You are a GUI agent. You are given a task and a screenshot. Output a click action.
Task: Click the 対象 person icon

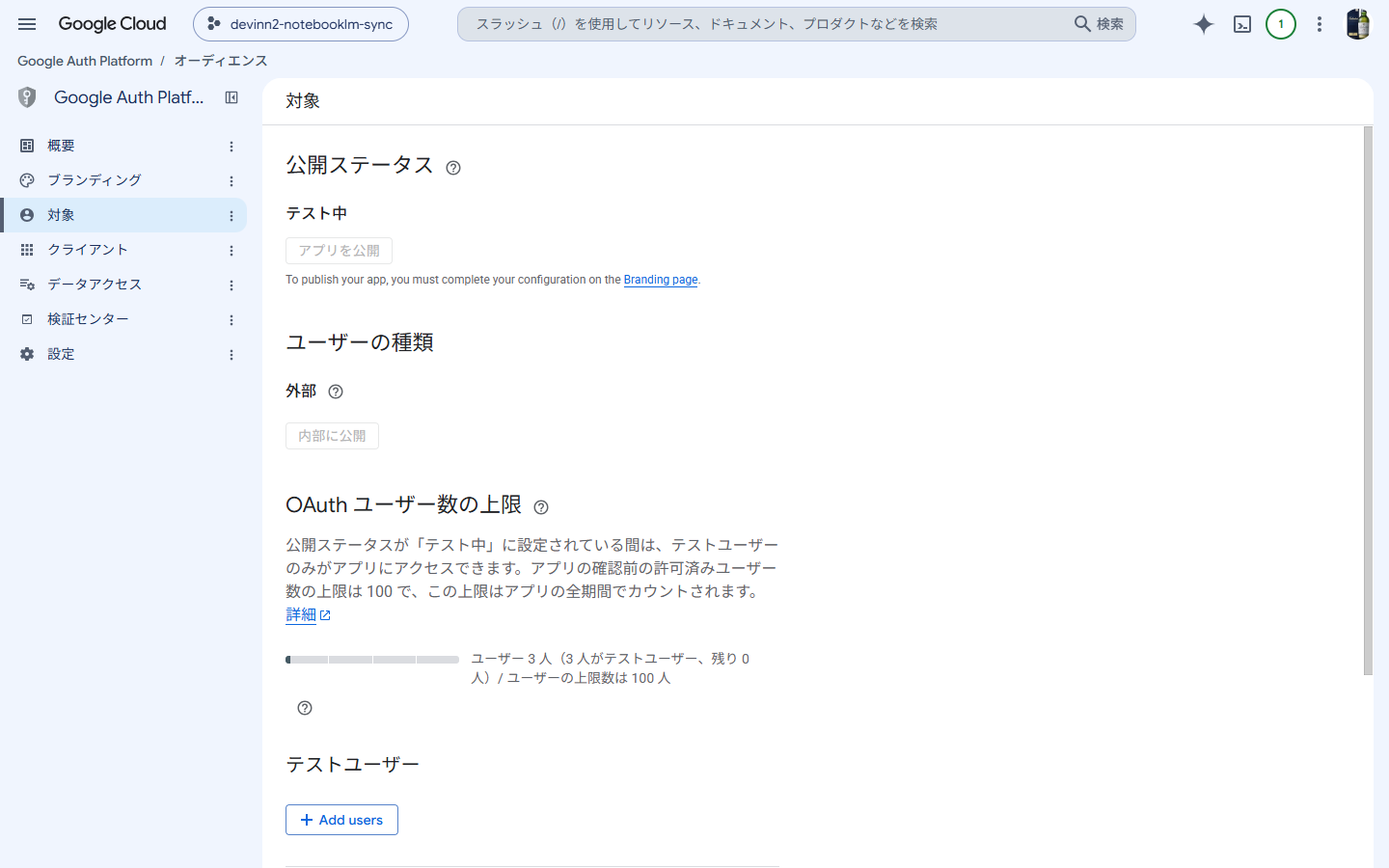27,215
